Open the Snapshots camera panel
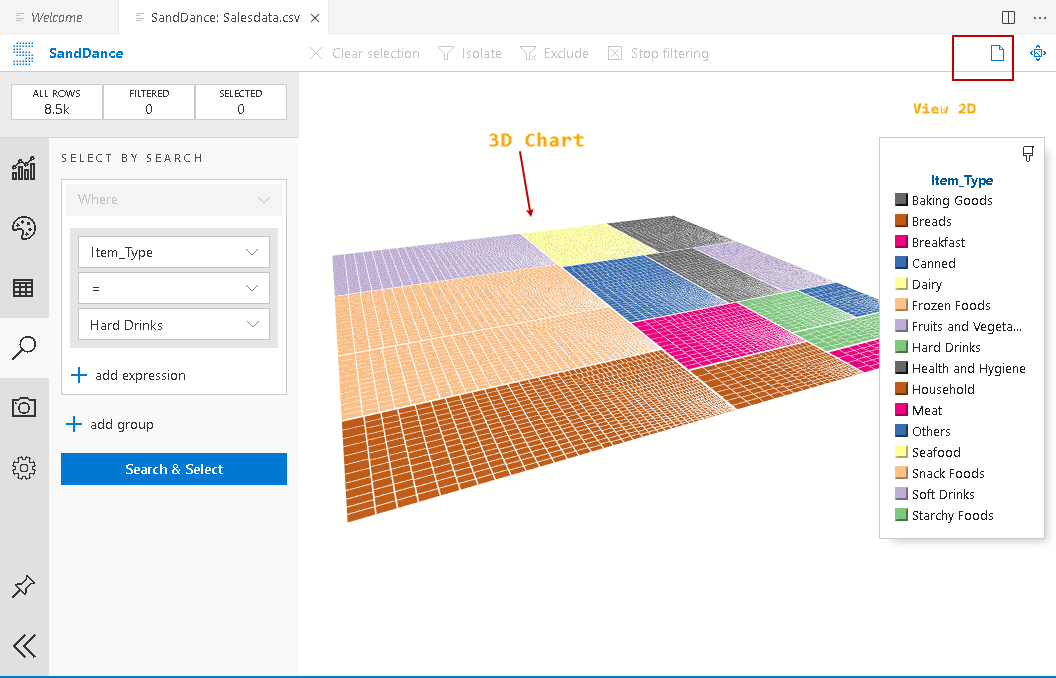 tap(24, 407)
